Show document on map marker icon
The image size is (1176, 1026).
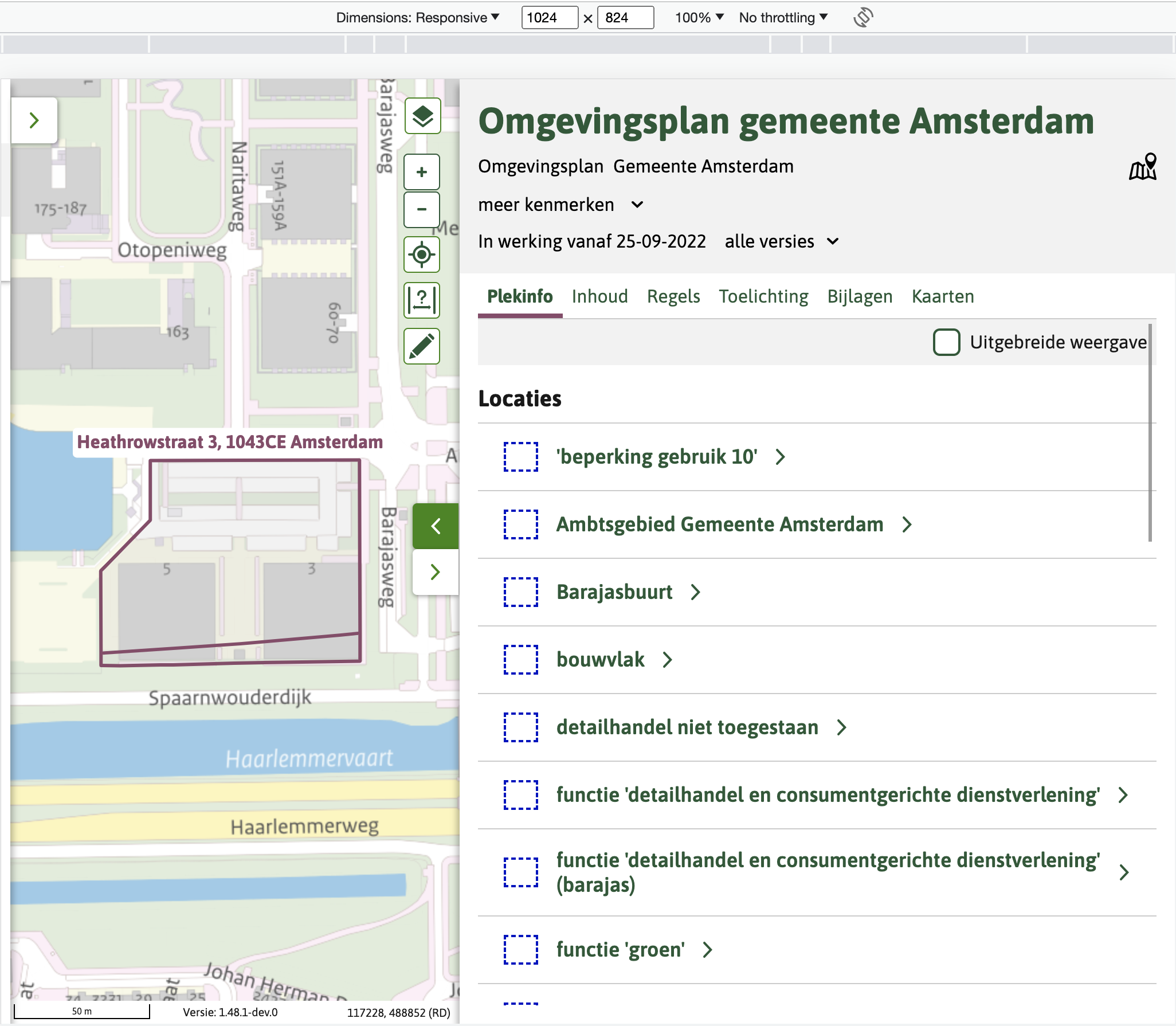(x=1143, y=167)
